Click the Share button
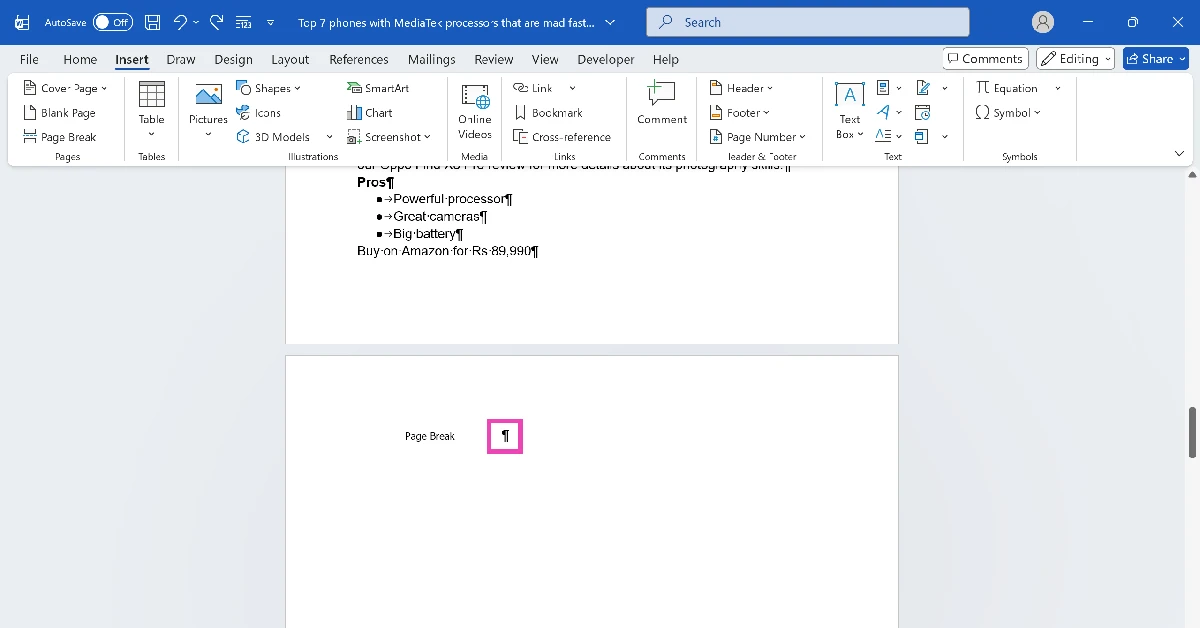 [1154, 58]
